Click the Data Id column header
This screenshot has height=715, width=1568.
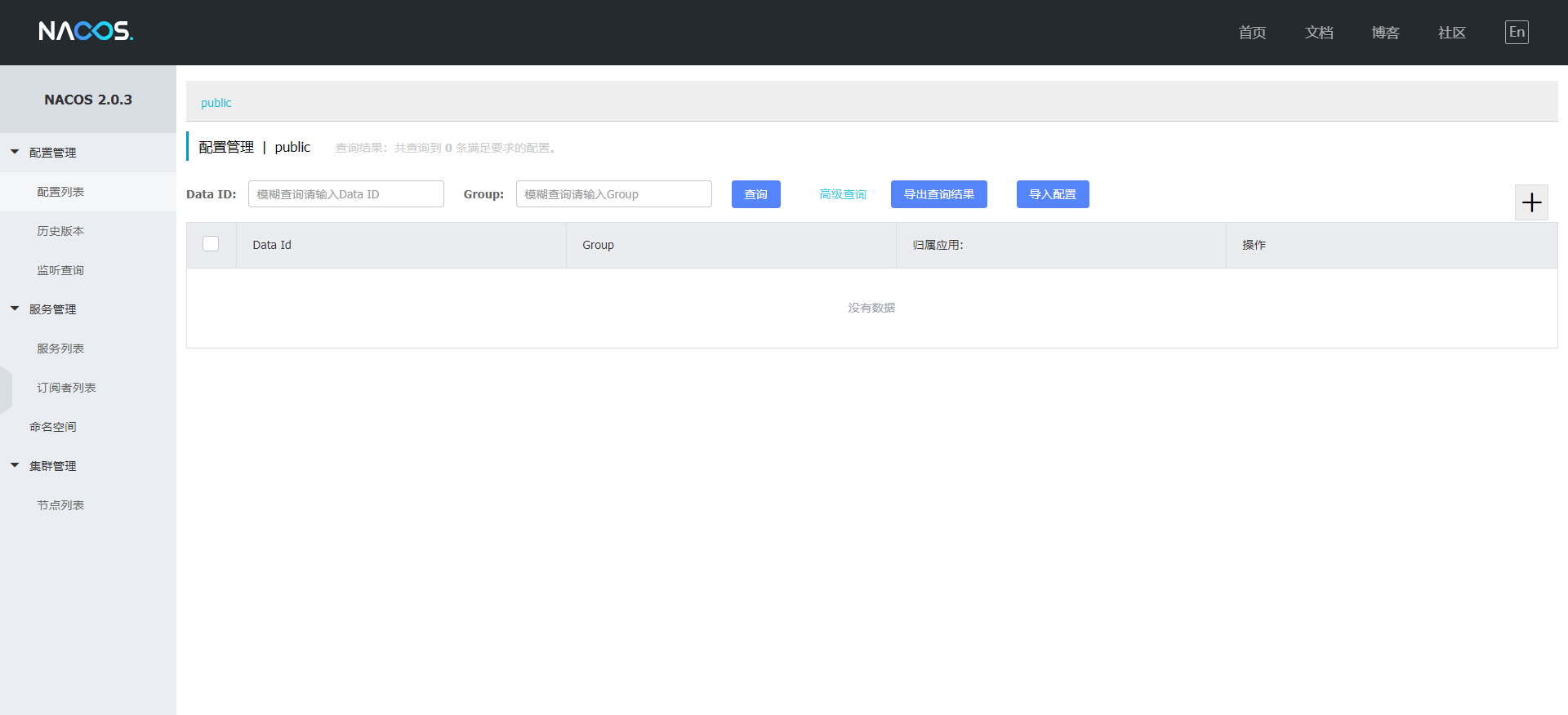point(401,245)
